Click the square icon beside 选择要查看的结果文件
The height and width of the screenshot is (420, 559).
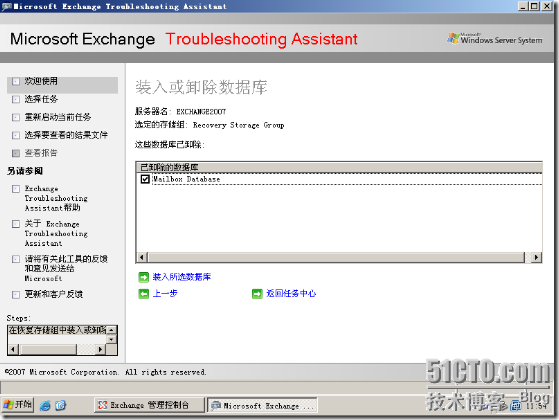(16, 135)
